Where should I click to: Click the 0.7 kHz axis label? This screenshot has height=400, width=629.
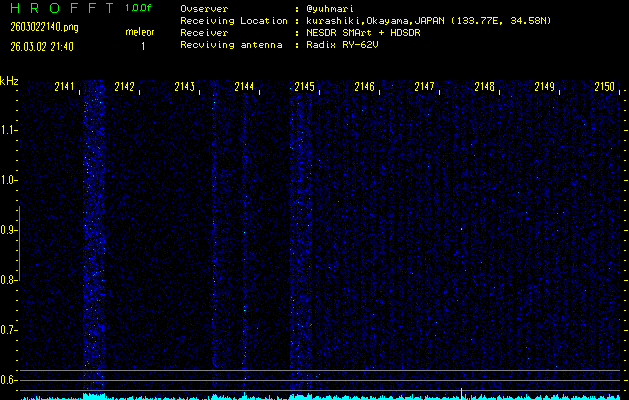coord(7,330)
